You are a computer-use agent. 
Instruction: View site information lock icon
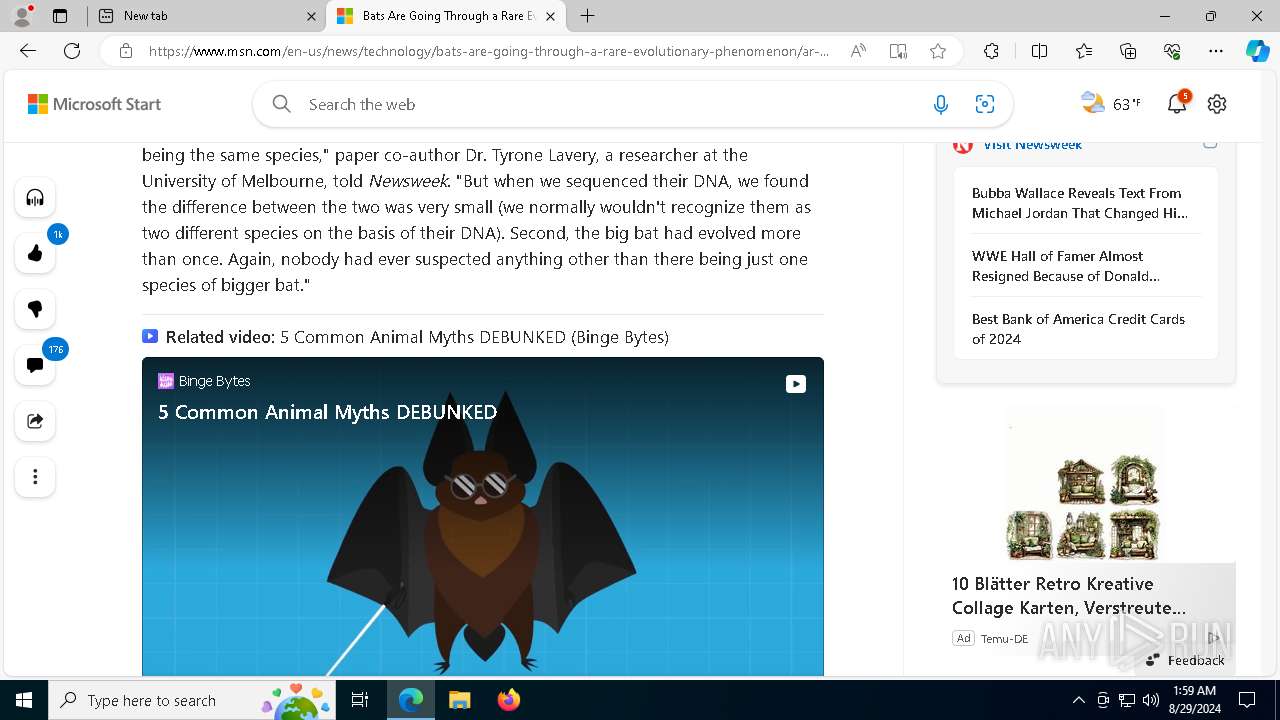[126, 51]
